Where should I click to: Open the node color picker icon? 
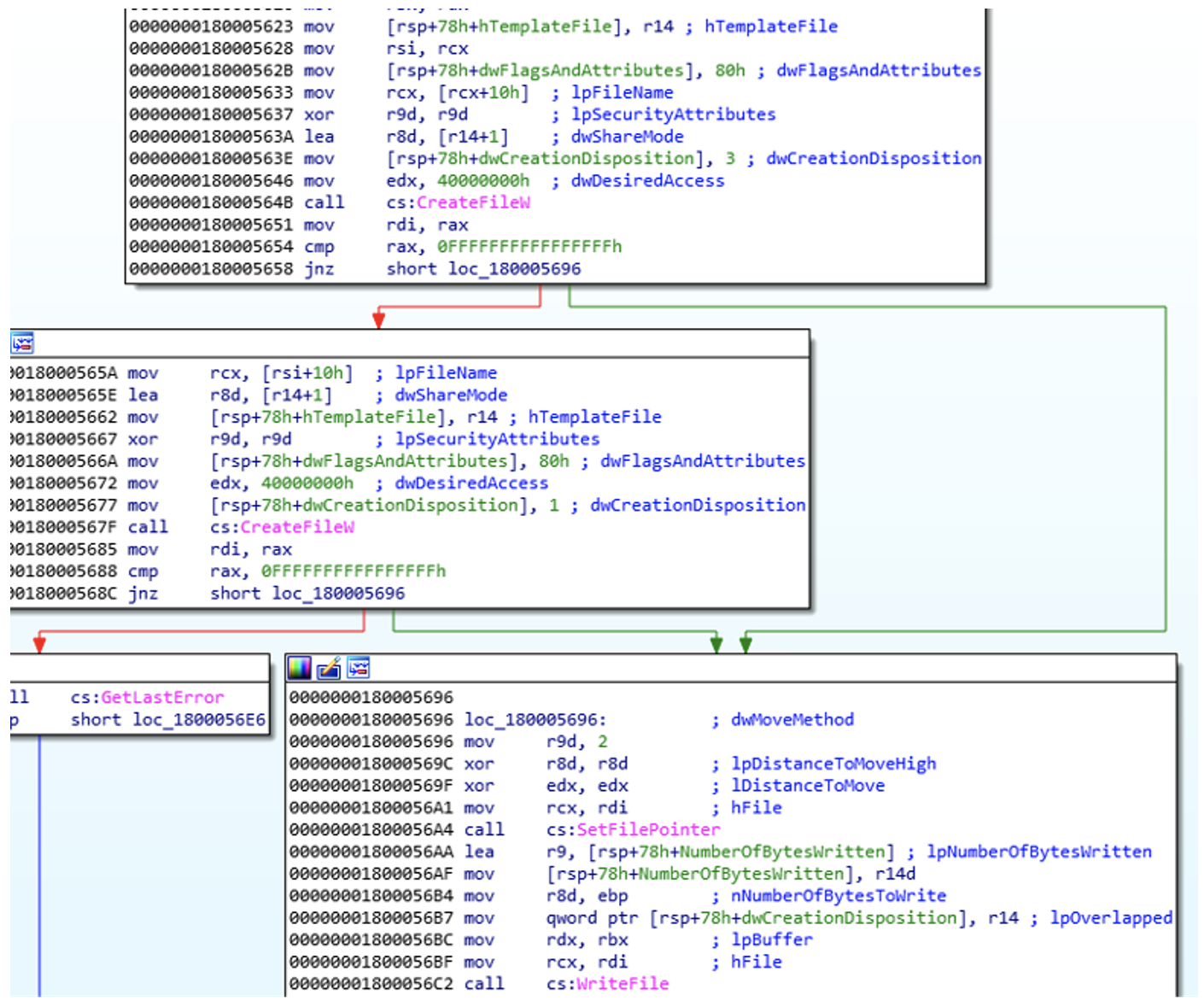[298, 669]
